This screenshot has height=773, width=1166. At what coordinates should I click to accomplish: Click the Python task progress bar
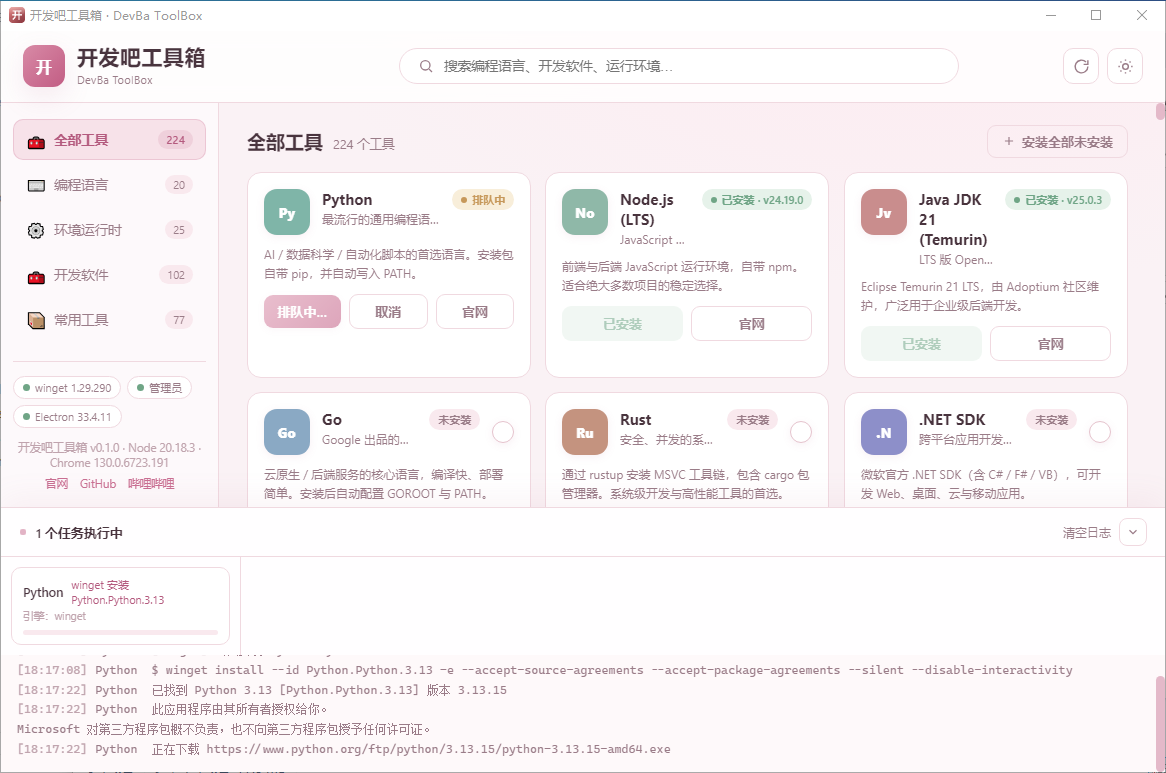coord(120,633)
